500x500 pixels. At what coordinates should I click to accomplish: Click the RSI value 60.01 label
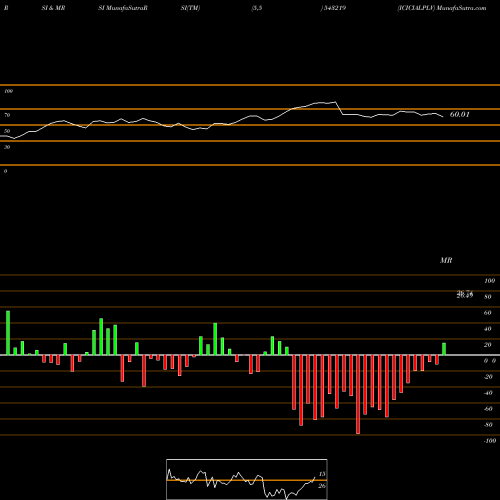460,114
